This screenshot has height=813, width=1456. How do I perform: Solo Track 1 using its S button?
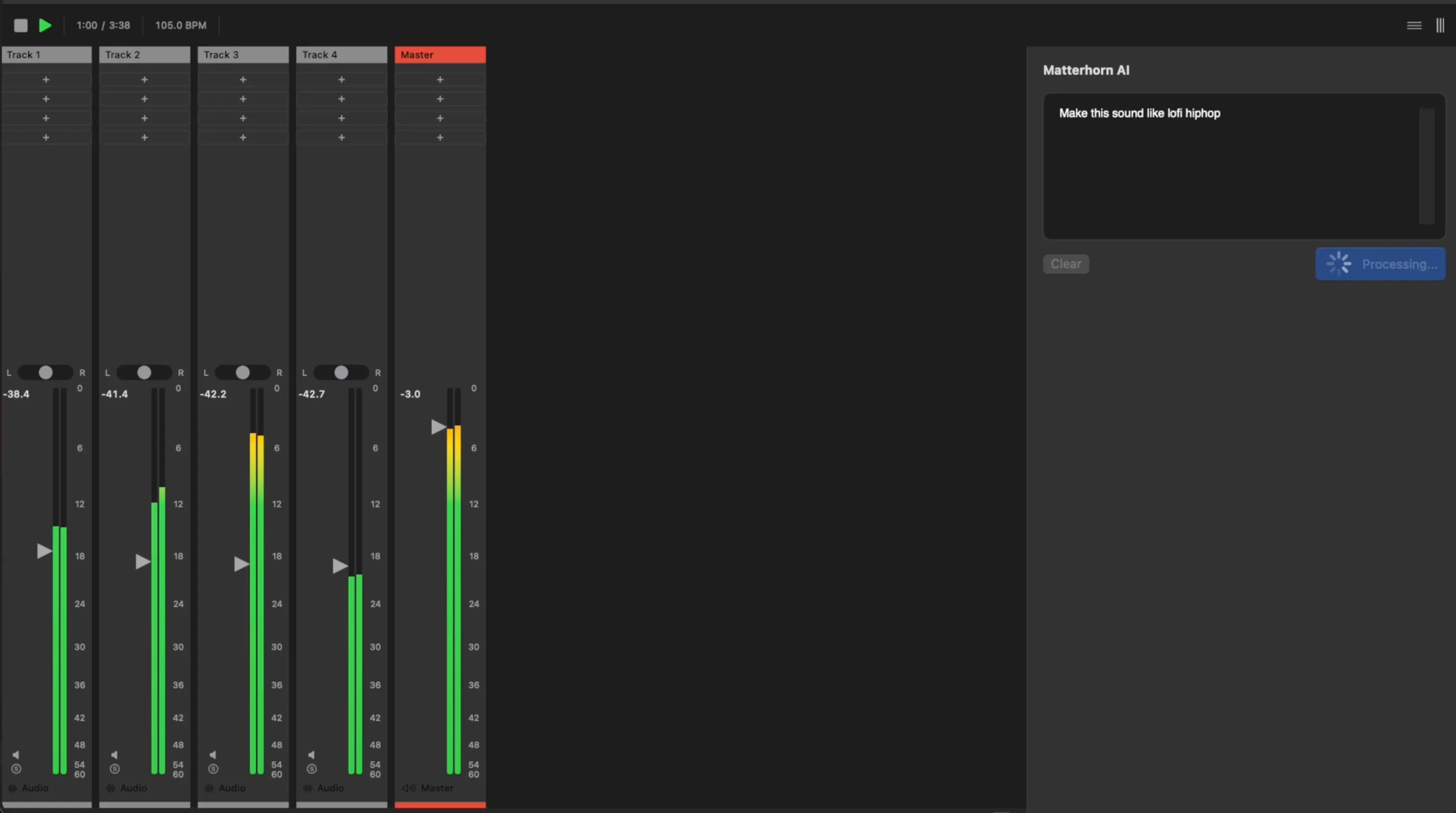click(16, 769)
